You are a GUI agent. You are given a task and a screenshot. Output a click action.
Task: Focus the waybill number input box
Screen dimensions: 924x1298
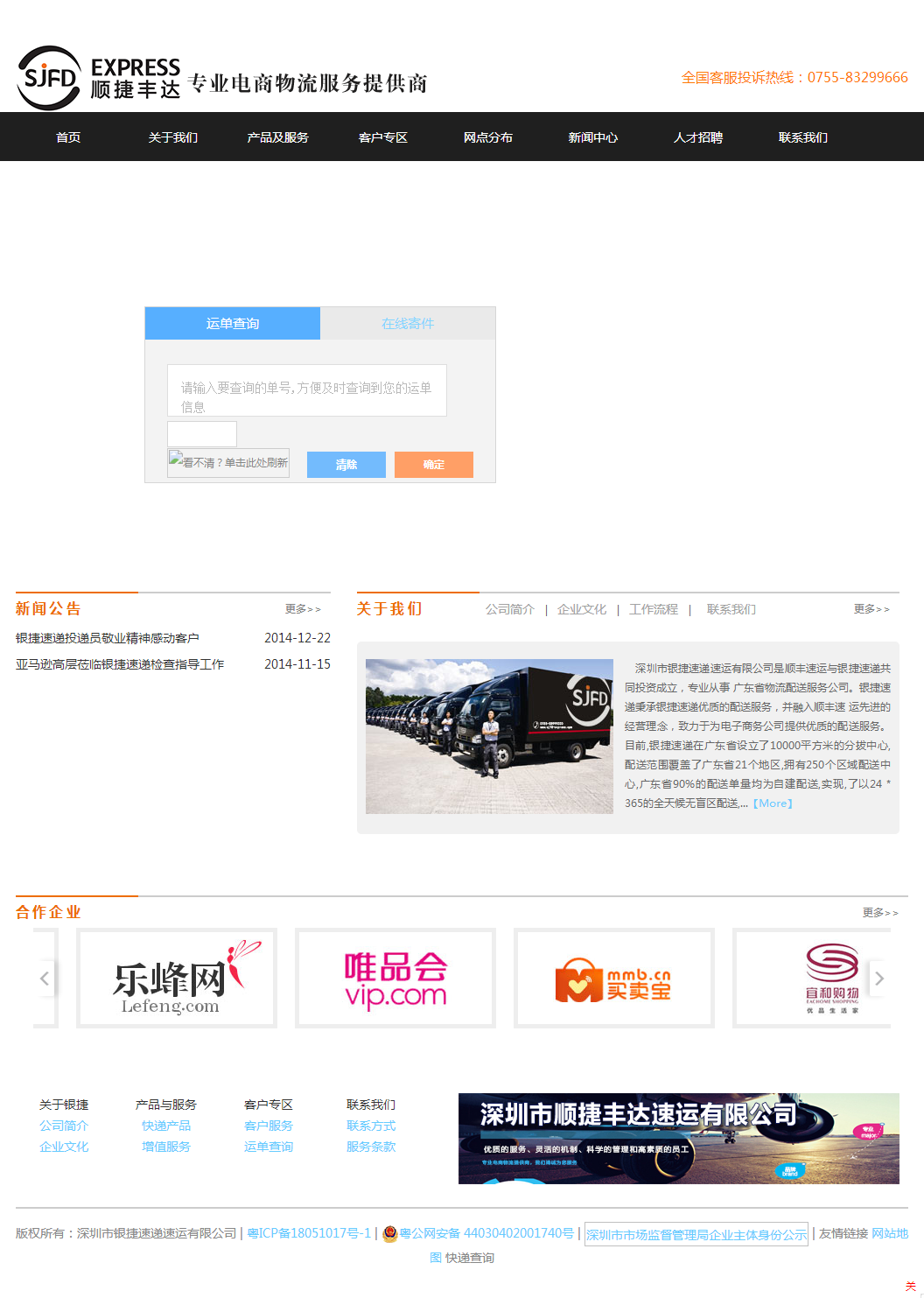(307, 390)
